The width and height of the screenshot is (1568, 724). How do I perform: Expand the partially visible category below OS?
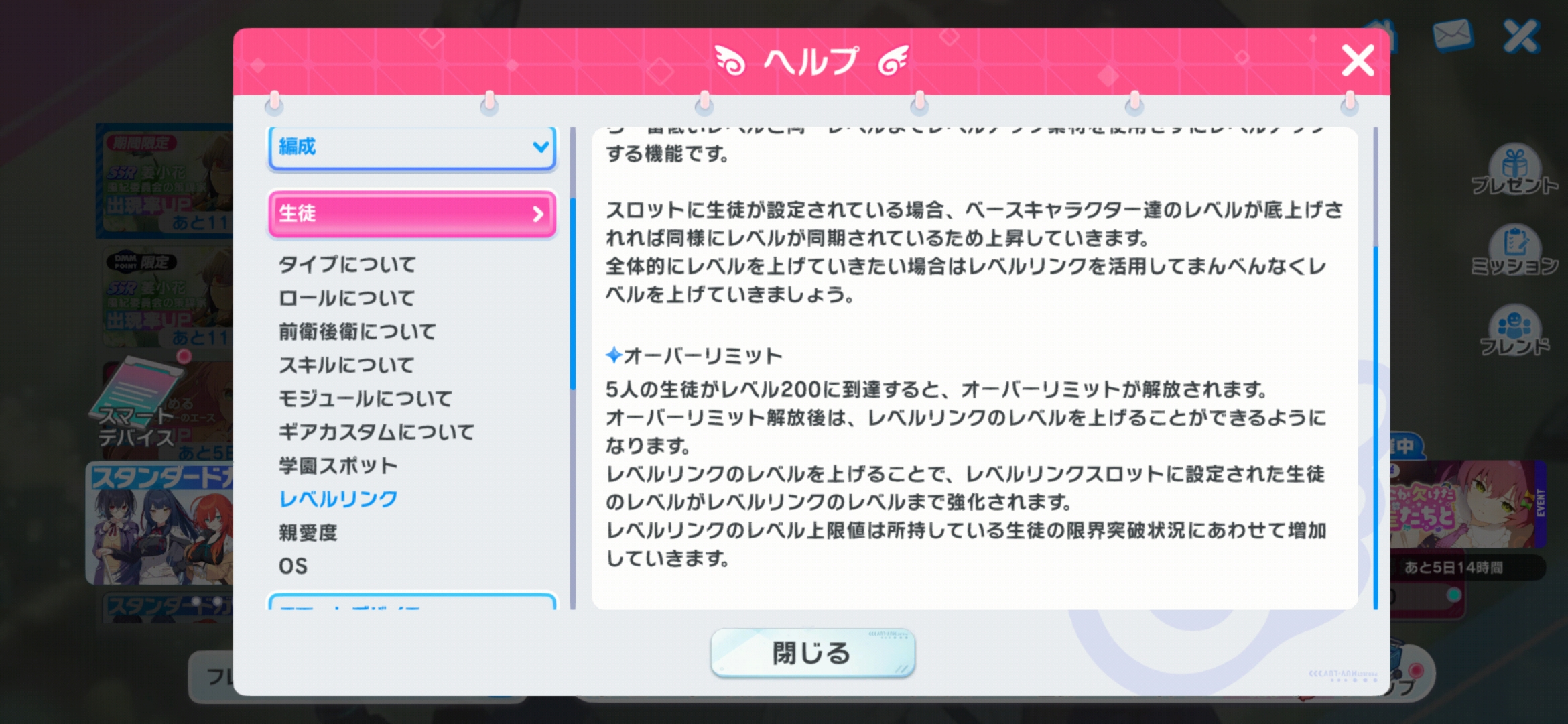point(412,601)
